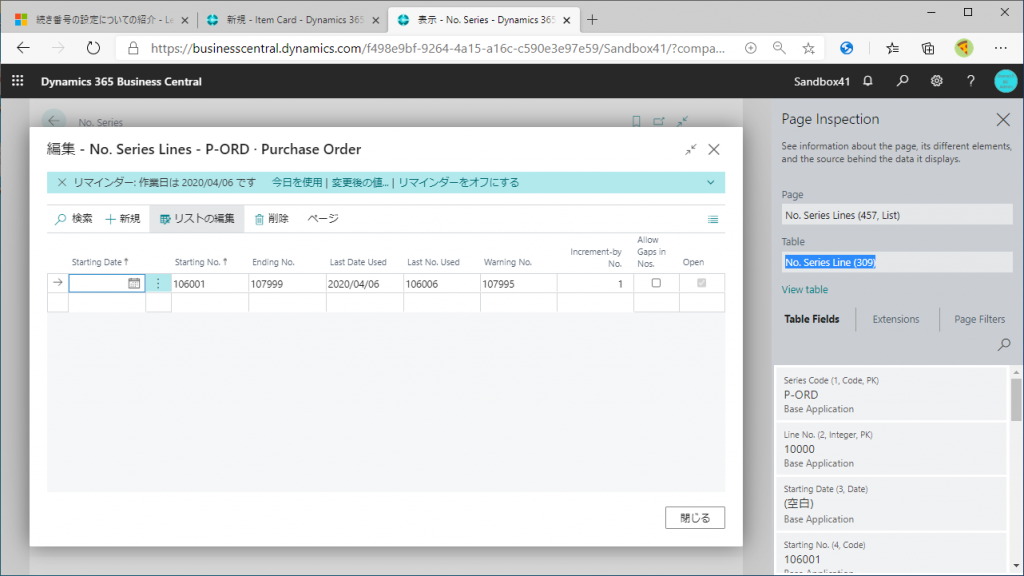This screenshot has height=576, width=1024.
Task: Click the Last No. Used cell 106006
Action: tap(441, 284)
